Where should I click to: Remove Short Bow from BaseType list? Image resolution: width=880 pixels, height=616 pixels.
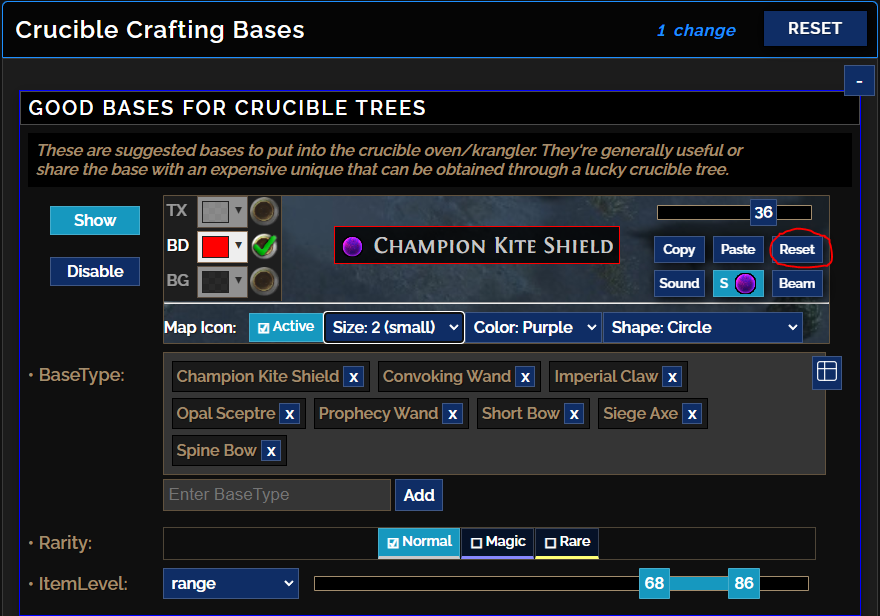click(572, 413)
